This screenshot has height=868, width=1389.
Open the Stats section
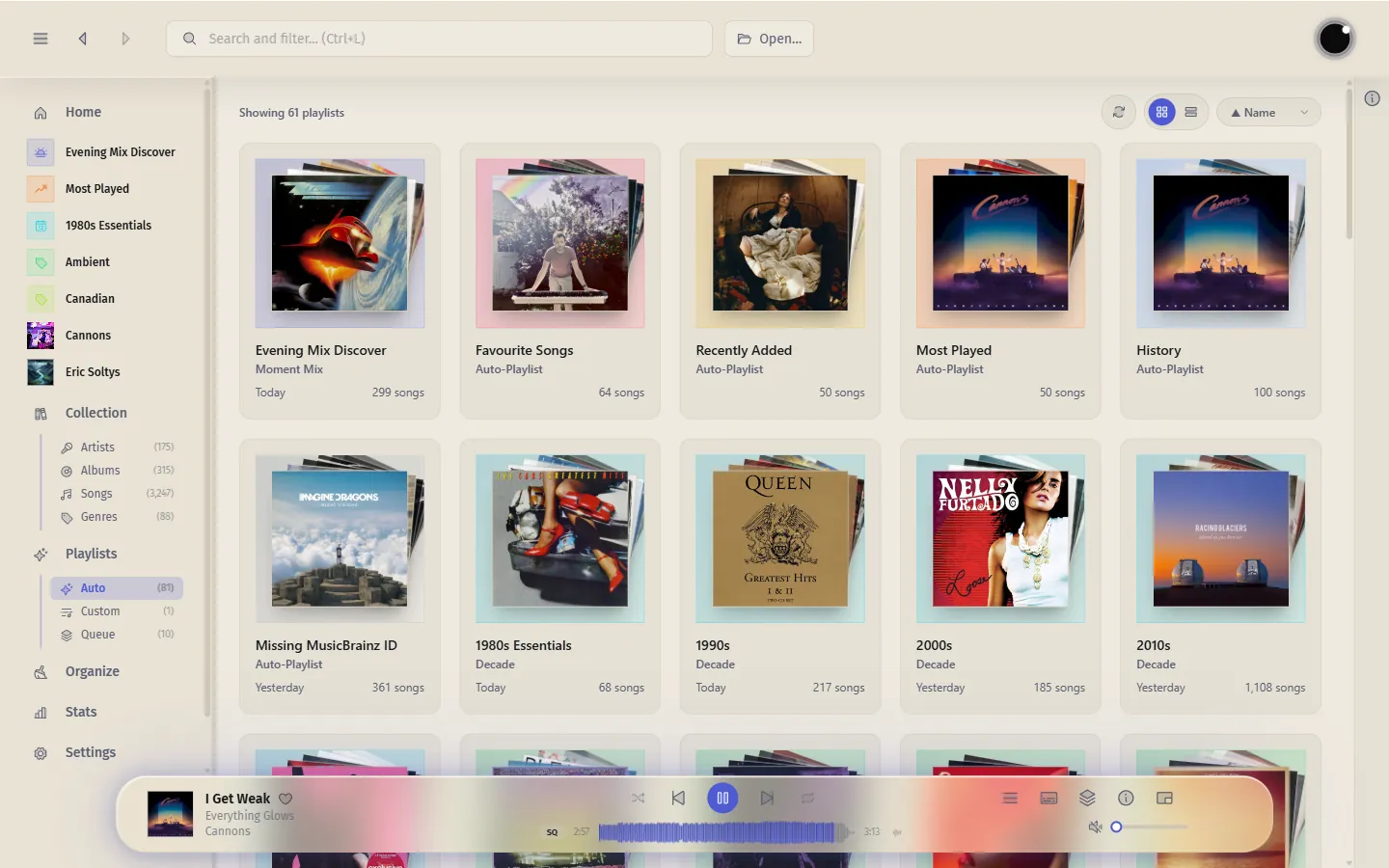click(x=81, y=712)
